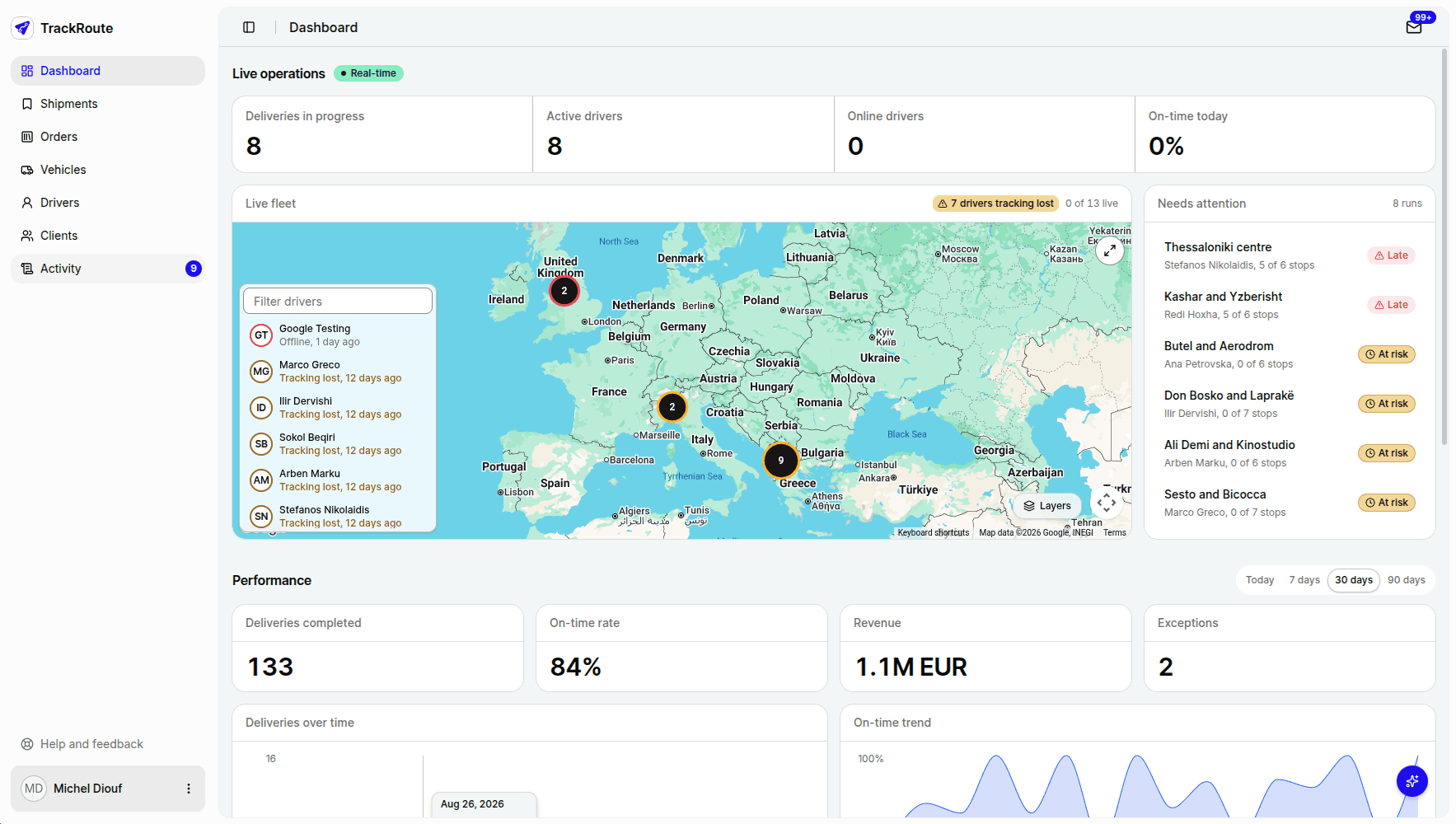Open the Vehicles section

pyautogui.click(x=108, y=170)
